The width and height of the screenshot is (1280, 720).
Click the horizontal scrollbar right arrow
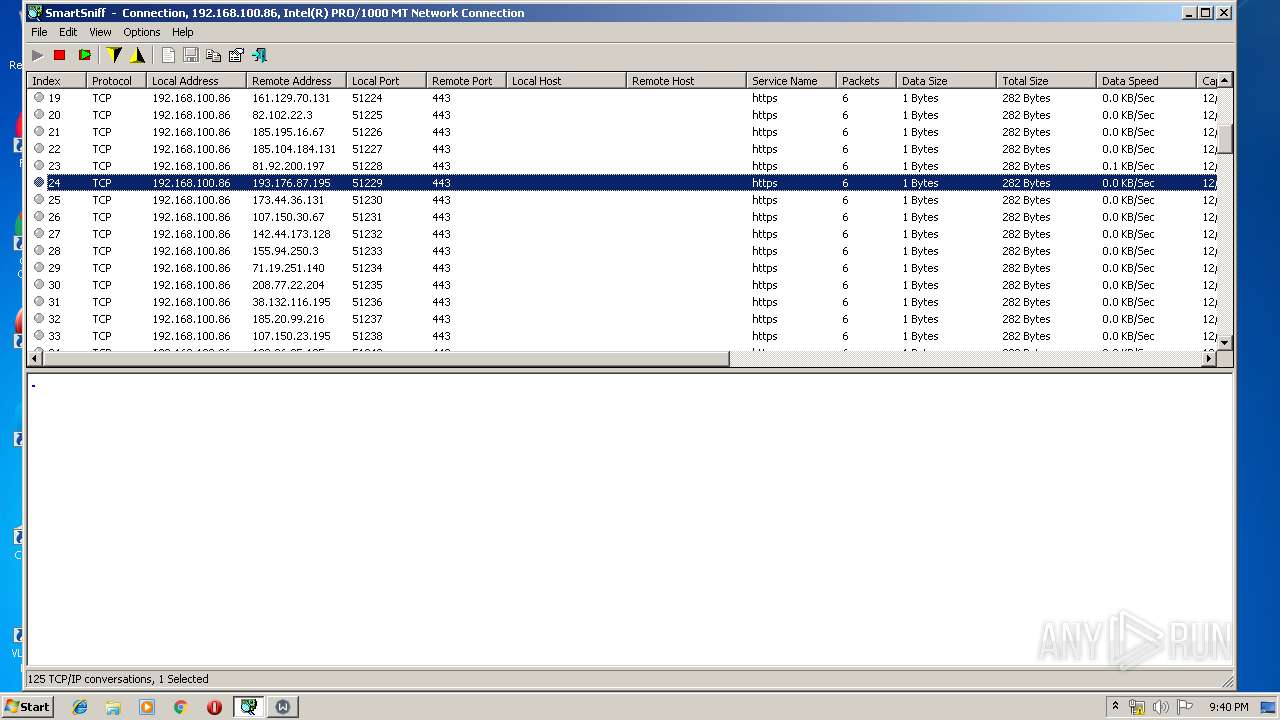(x=1208, y=358)
